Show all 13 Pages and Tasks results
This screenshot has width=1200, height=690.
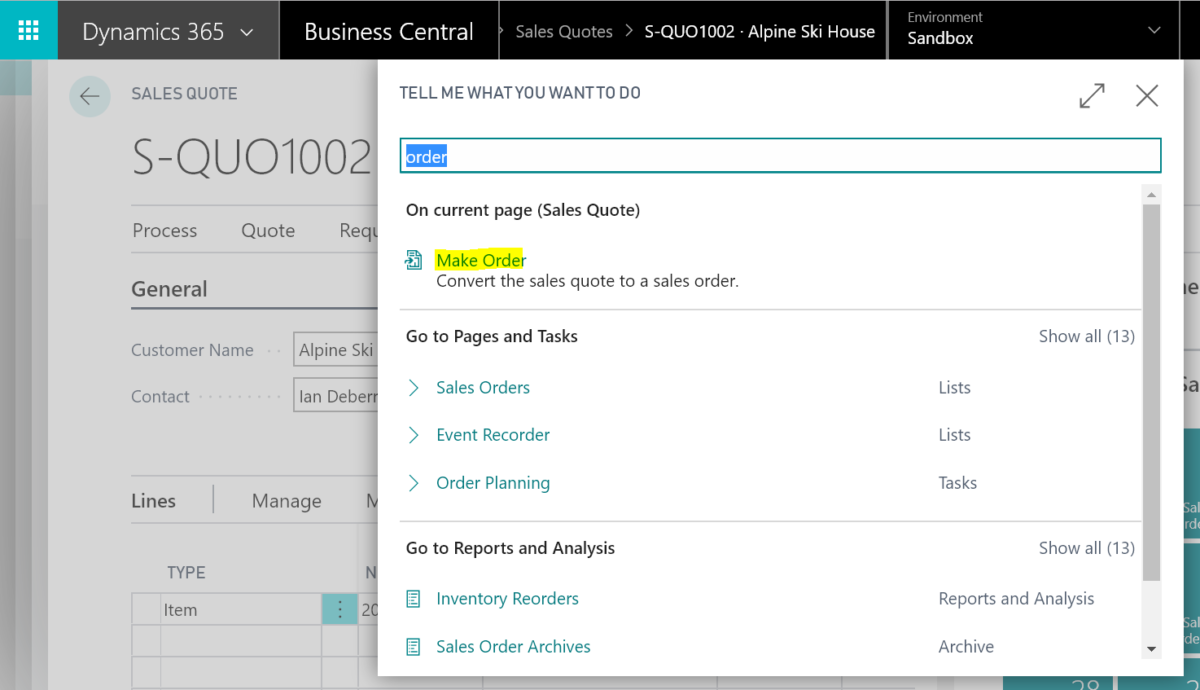point(1086,336)
